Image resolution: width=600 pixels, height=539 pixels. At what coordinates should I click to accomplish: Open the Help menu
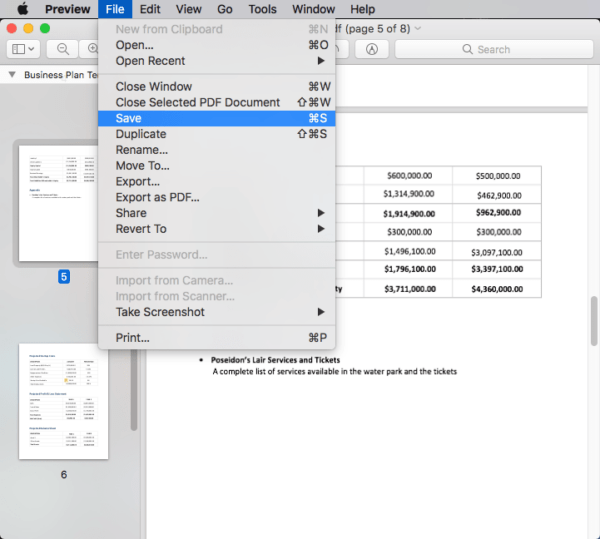tap(362, 9)
